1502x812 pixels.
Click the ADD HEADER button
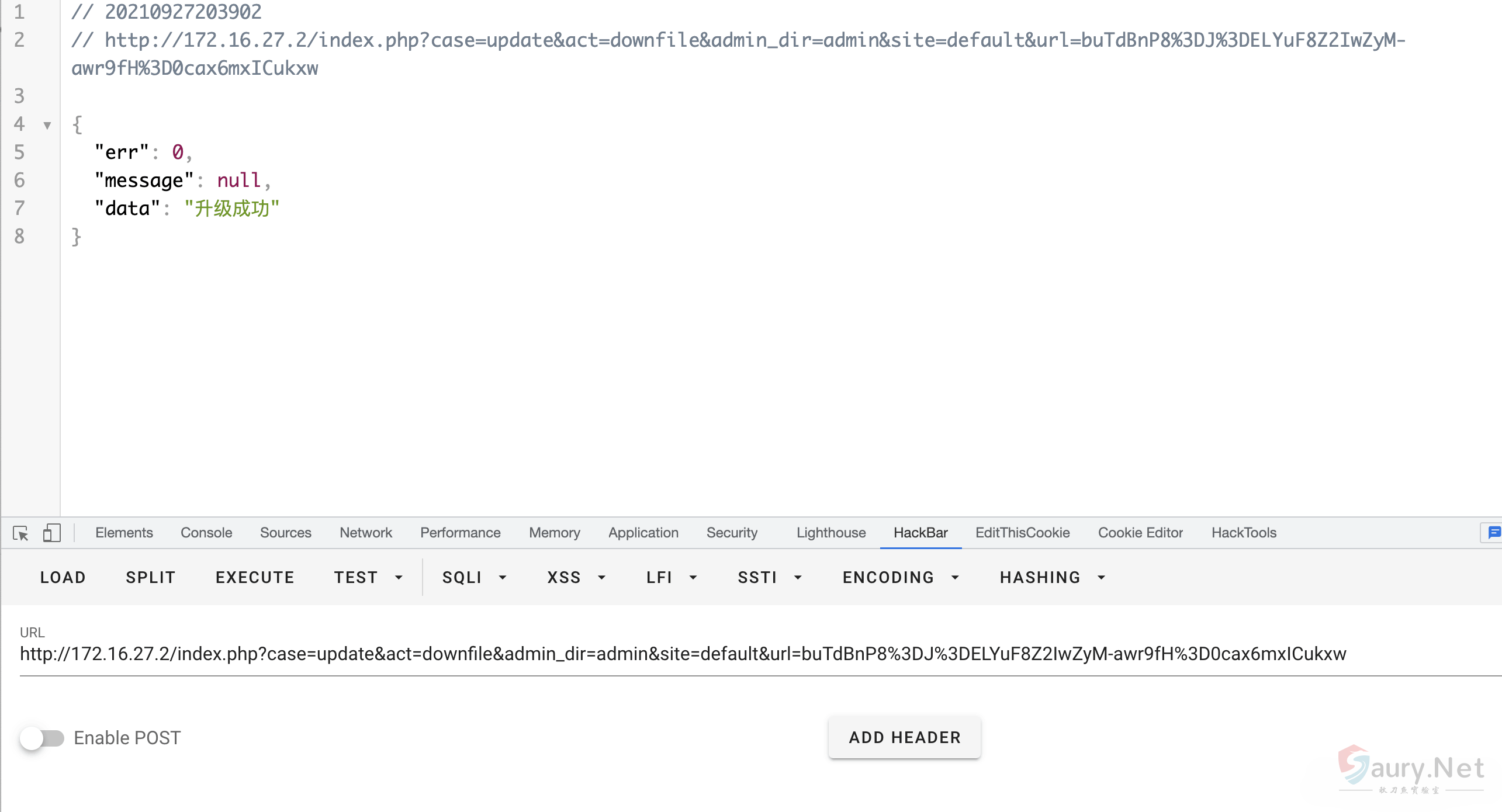(904, 737)
